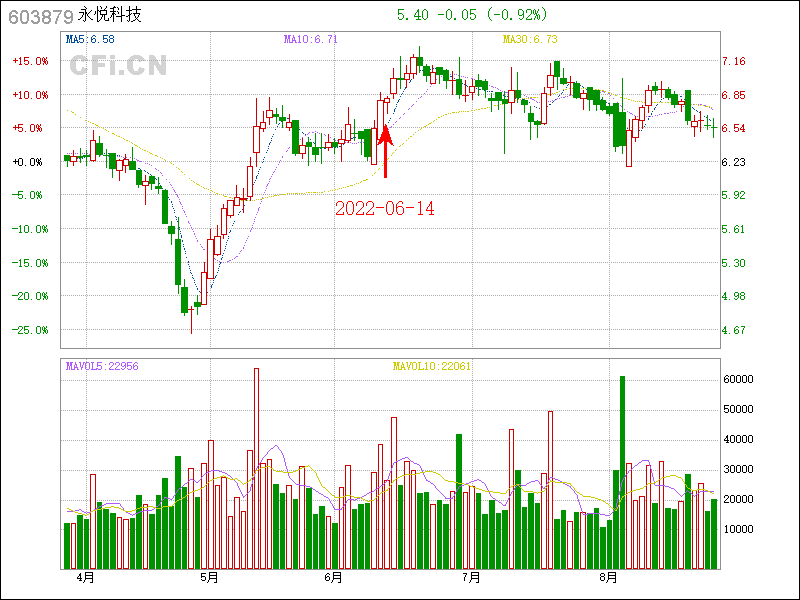Click the +10.0% axis label

pyautogui.click(x=30, y=95)
